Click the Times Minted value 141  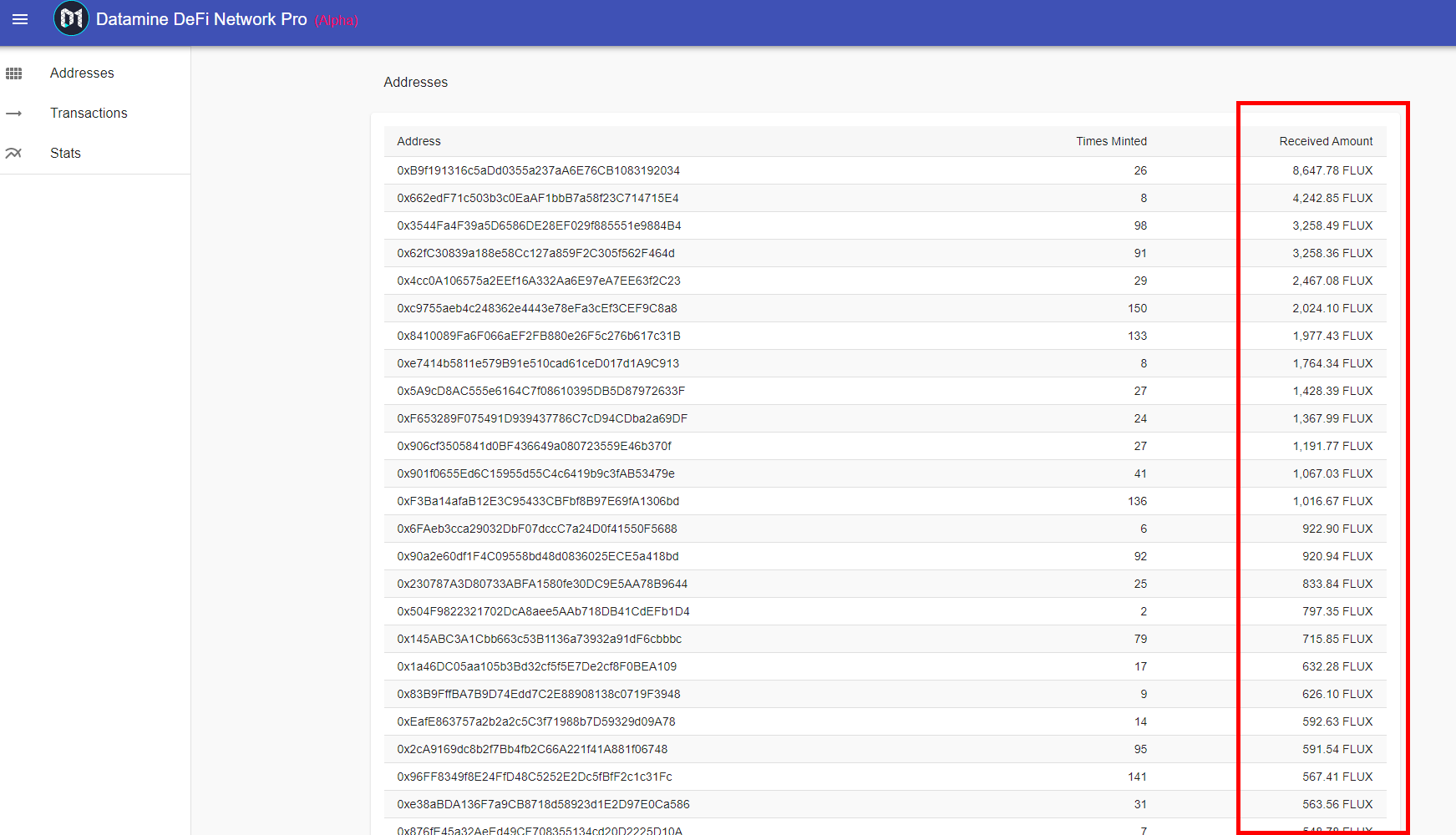(1137, 777)
